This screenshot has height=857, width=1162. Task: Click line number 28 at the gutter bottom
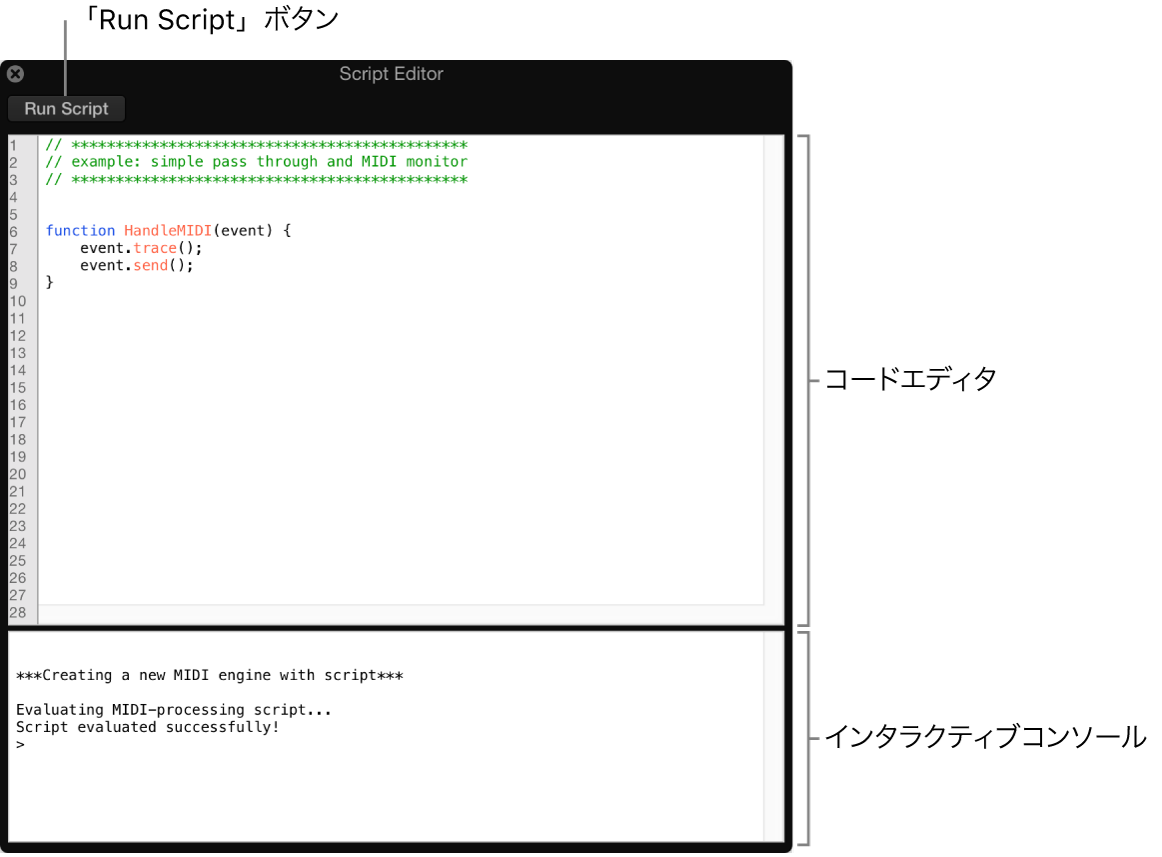(x=18, y=612)
